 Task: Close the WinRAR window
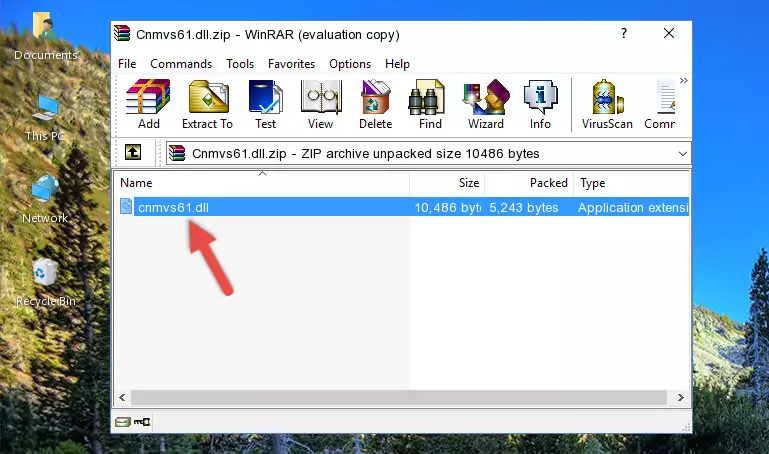[x=668, y=33]
